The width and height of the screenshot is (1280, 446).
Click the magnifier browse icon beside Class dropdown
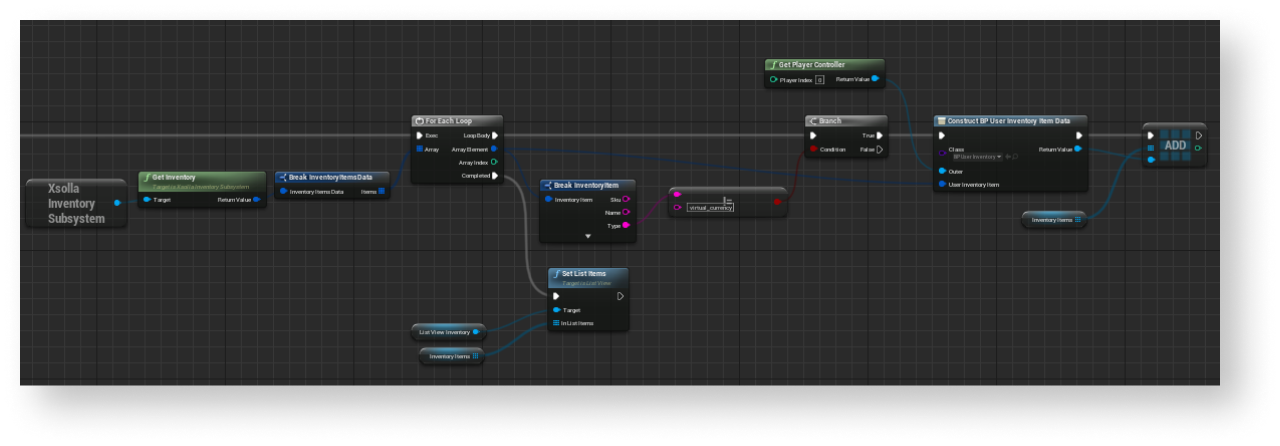[x=1016, y=157]
